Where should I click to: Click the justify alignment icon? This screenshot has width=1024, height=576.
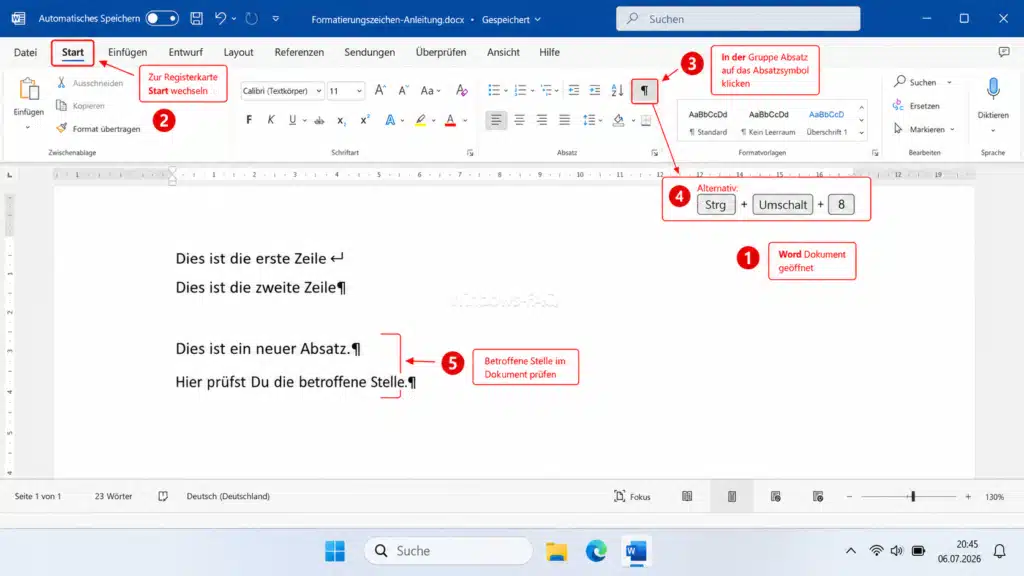tap(564, 120)
